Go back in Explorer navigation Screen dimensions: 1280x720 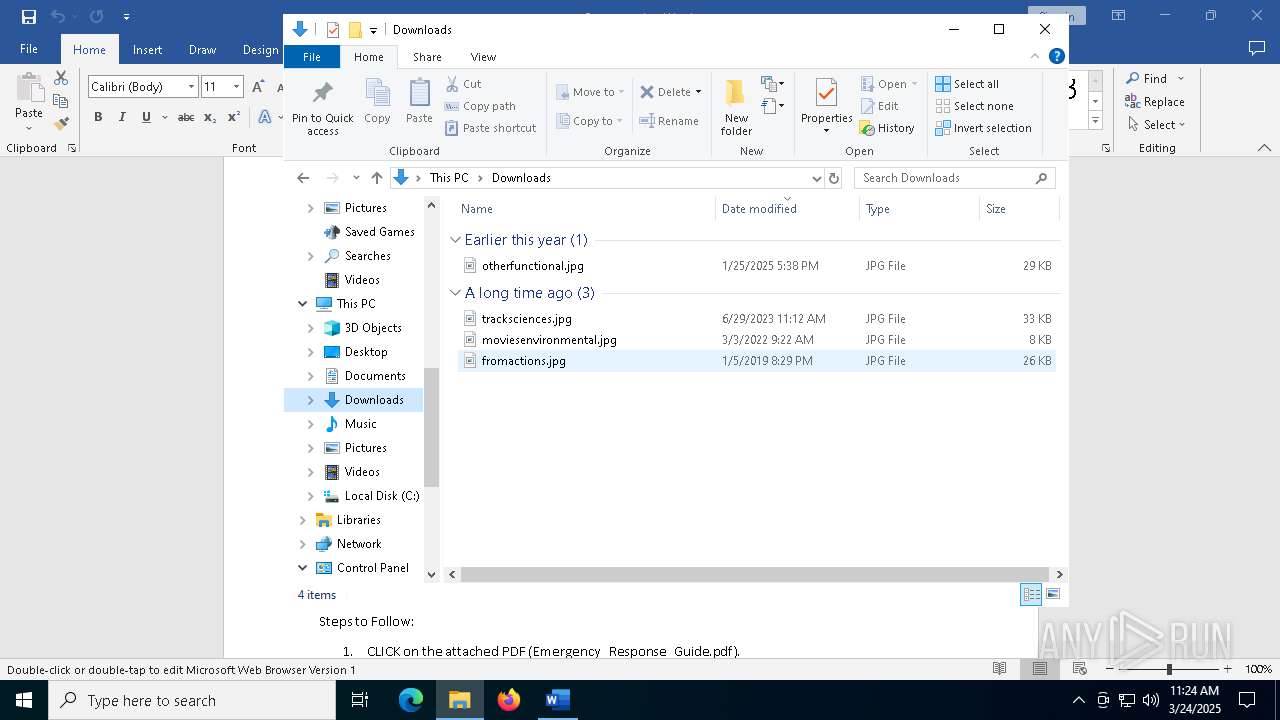[x=303, y=178]
